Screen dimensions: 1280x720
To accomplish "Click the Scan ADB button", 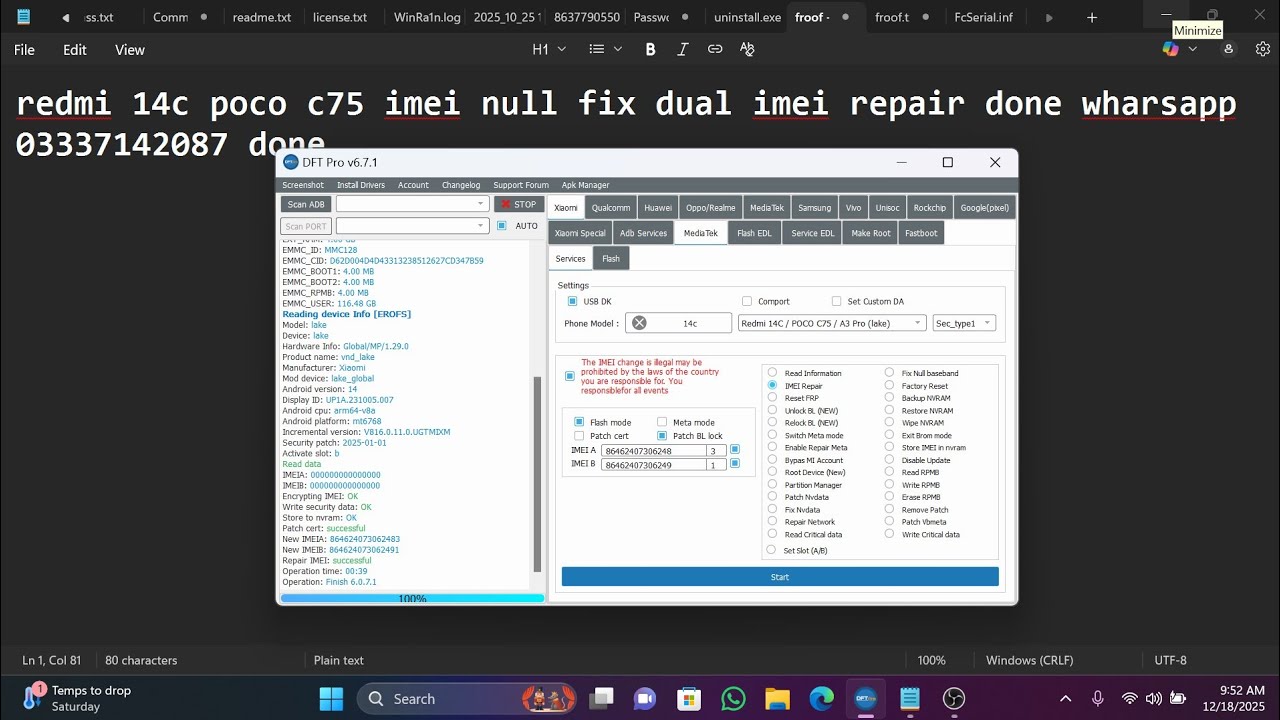I will (x=306, y=204).
